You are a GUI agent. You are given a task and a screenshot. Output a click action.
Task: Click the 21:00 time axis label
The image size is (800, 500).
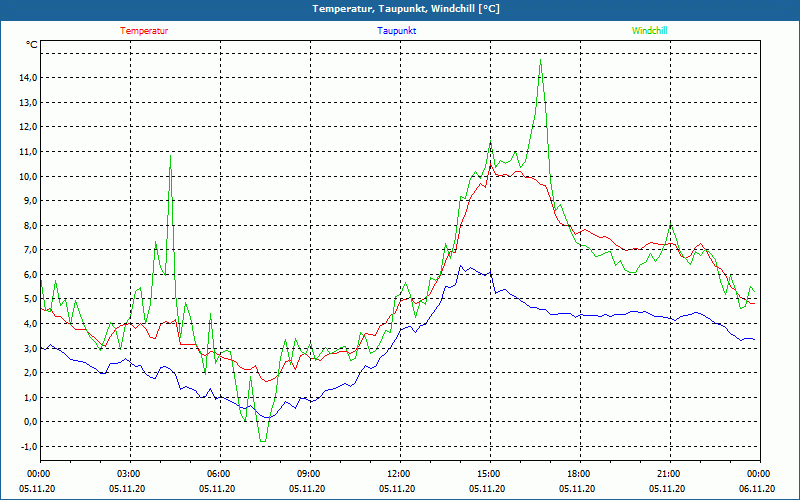click(670, 474)
